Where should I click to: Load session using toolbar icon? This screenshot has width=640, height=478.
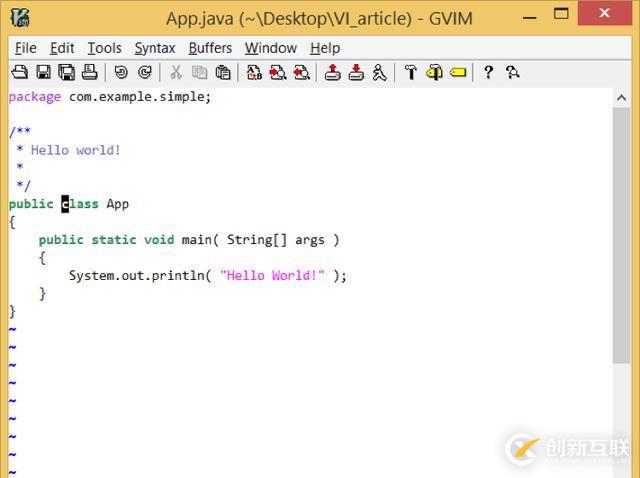332,72
